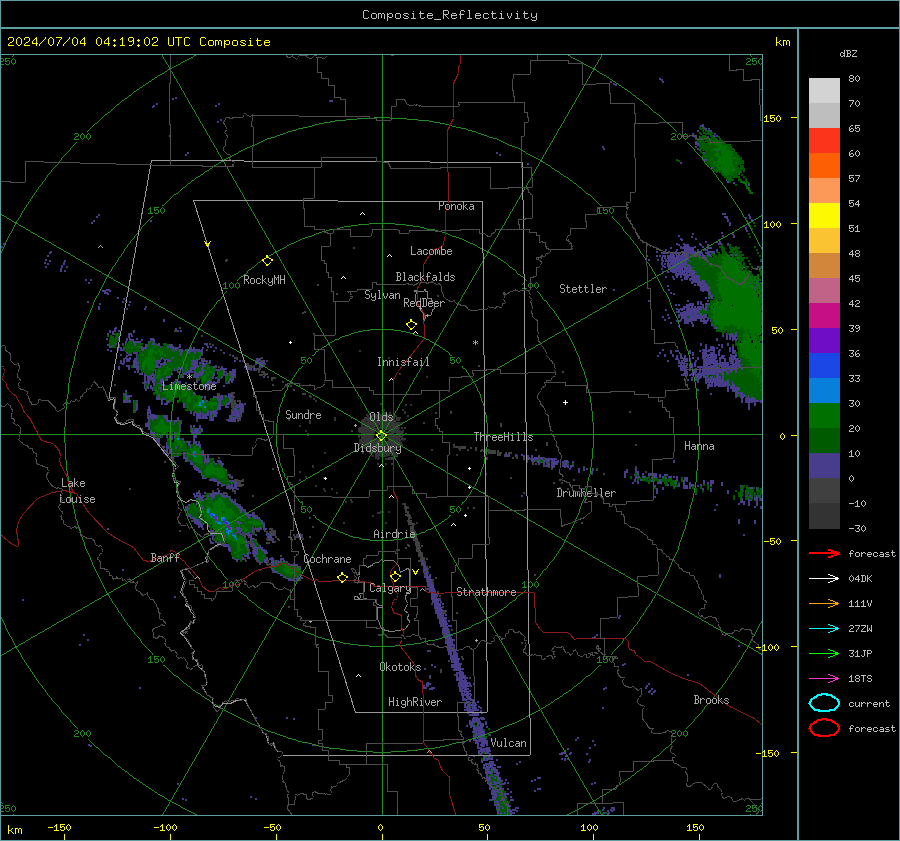Select the HighRiver map label
This screenshot has width=900, height=841.
[415, 702]
